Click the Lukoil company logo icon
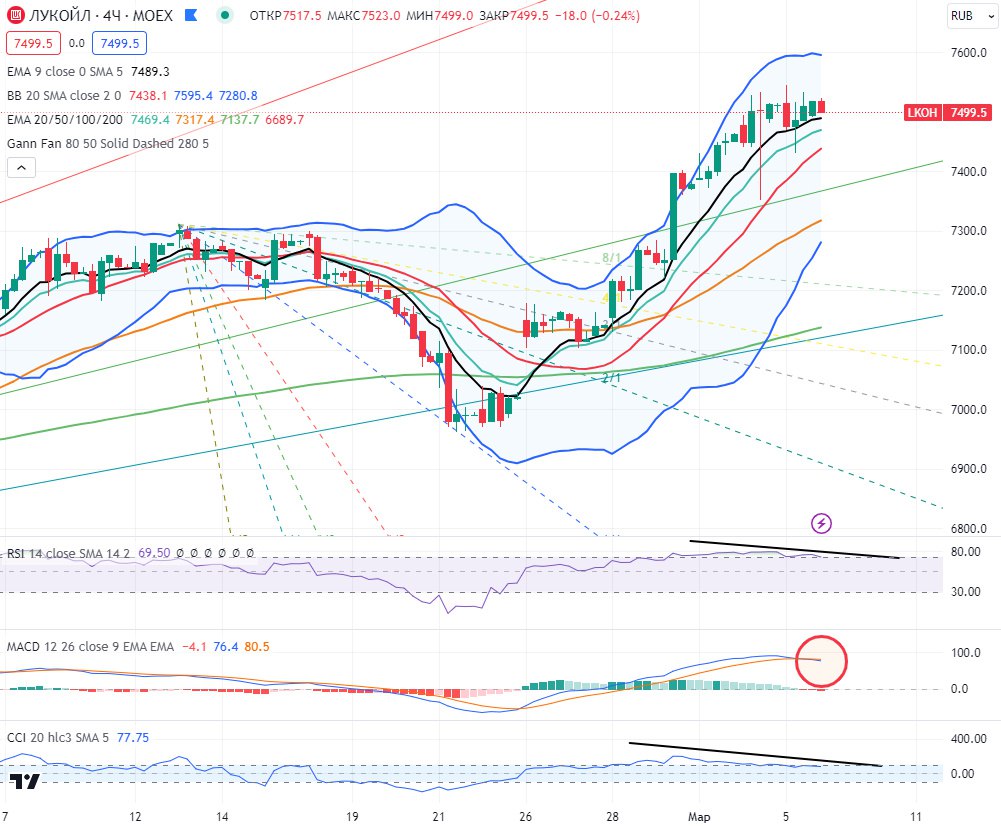This screenshot has height=829, width=1001. click(x=15, y=15)
